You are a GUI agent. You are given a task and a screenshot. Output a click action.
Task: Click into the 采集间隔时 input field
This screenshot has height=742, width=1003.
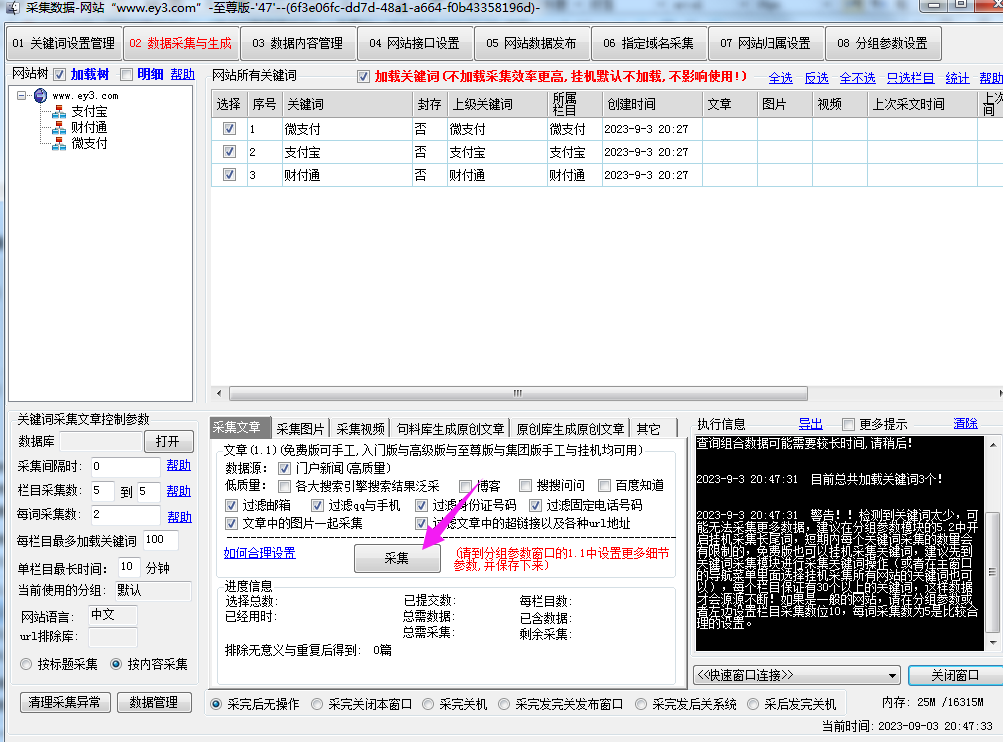[125, 466]
